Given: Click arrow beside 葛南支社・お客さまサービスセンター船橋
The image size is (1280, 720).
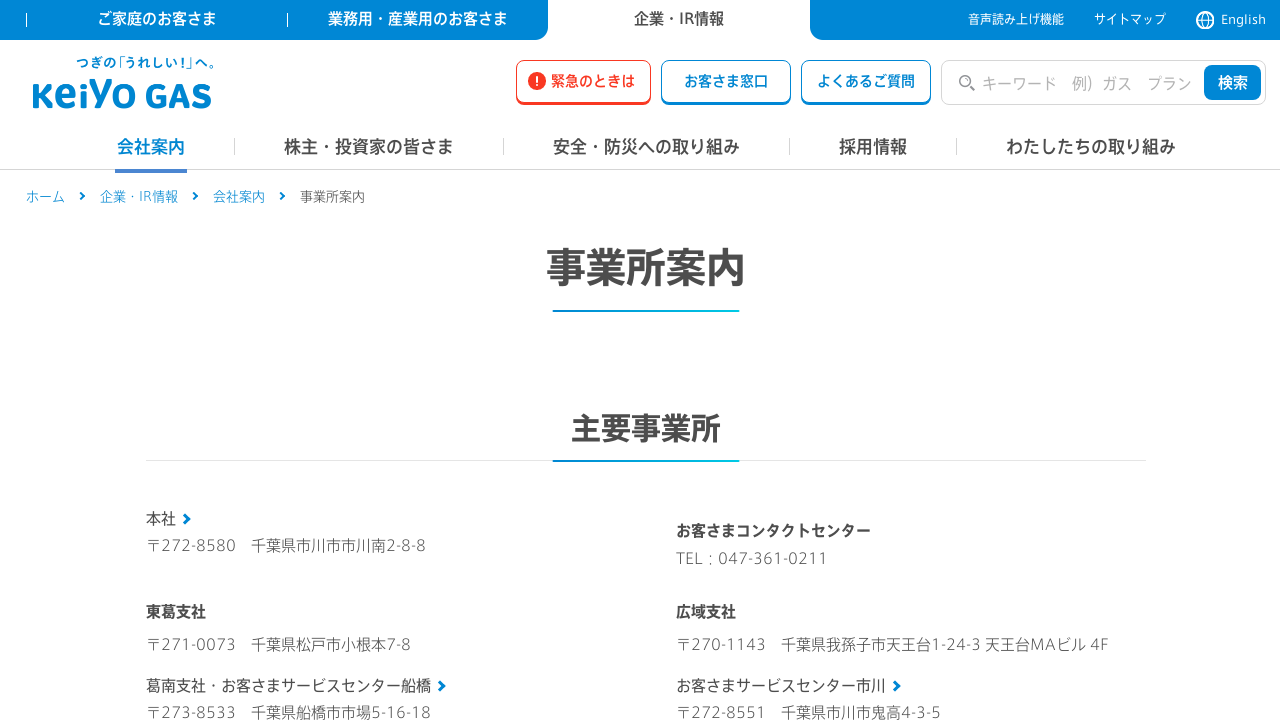Looking at the screenshot, I should click(442, 685).
